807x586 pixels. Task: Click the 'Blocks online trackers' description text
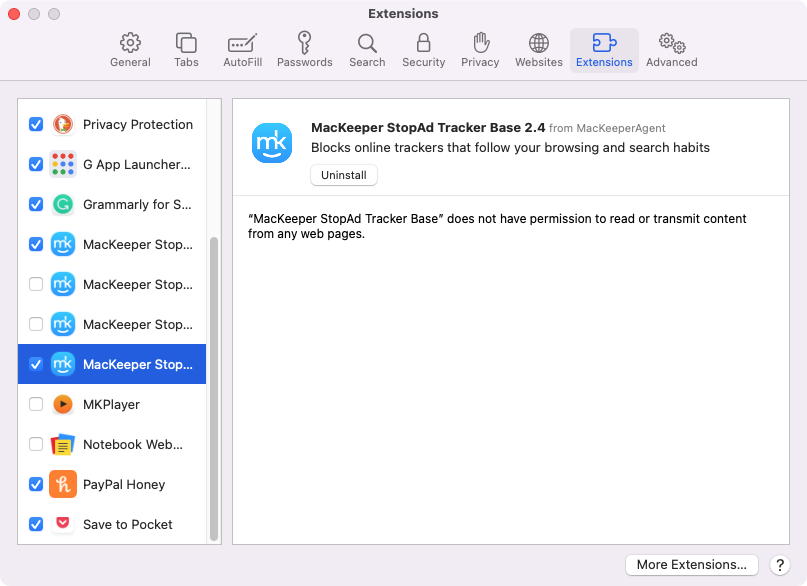510,148
